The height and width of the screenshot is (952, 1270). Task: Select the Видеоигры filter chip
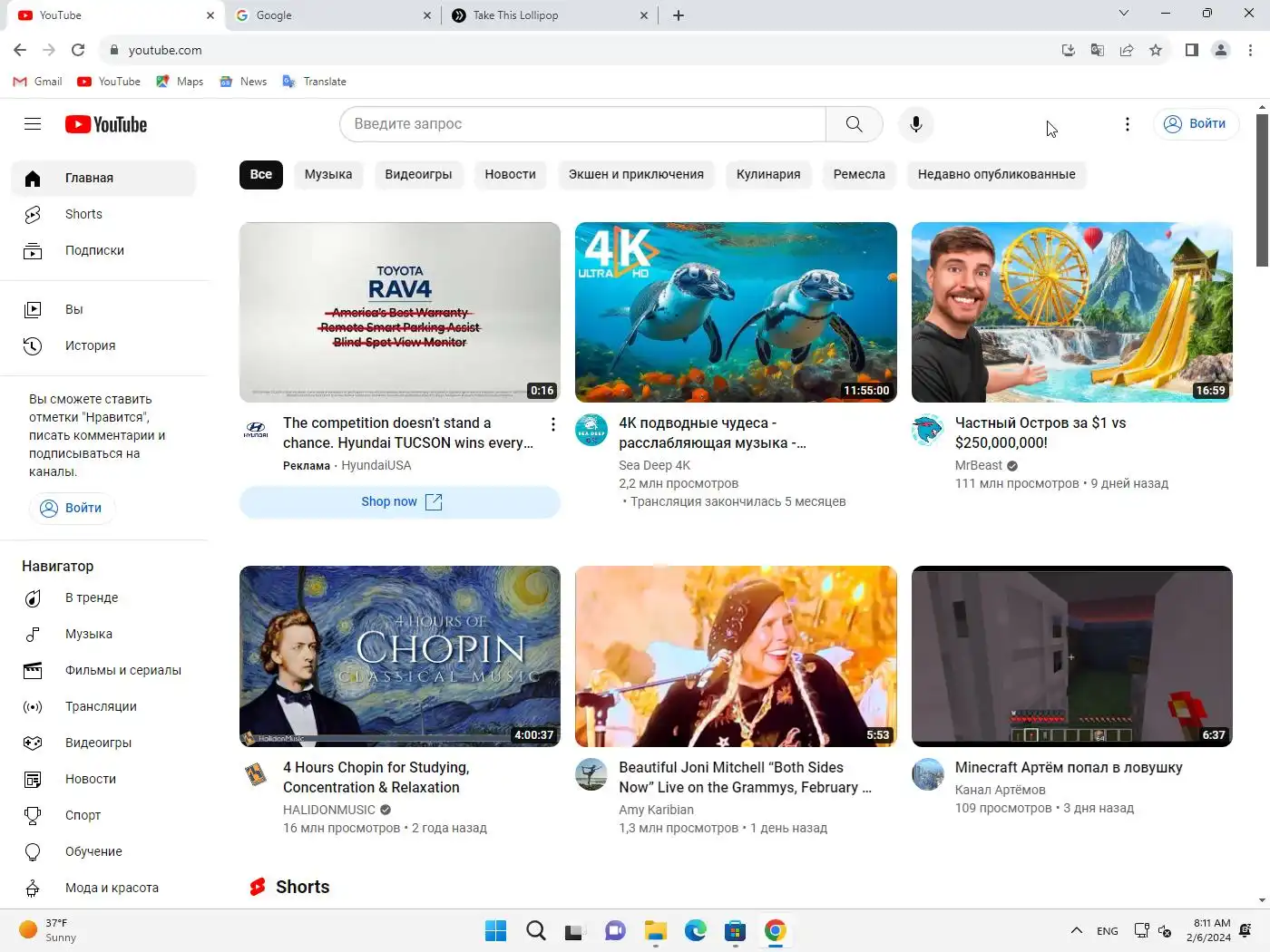[418, 174]
